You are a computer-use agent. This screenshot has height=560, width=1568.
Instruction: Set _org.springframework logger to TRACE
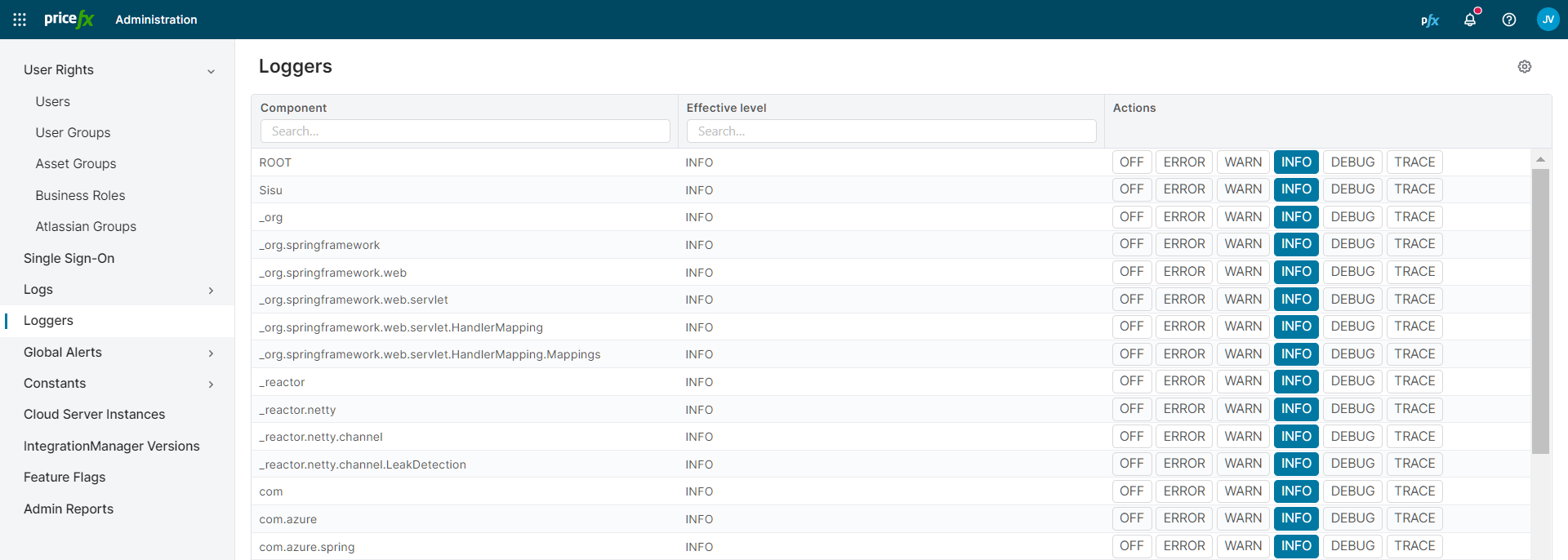1414,244
